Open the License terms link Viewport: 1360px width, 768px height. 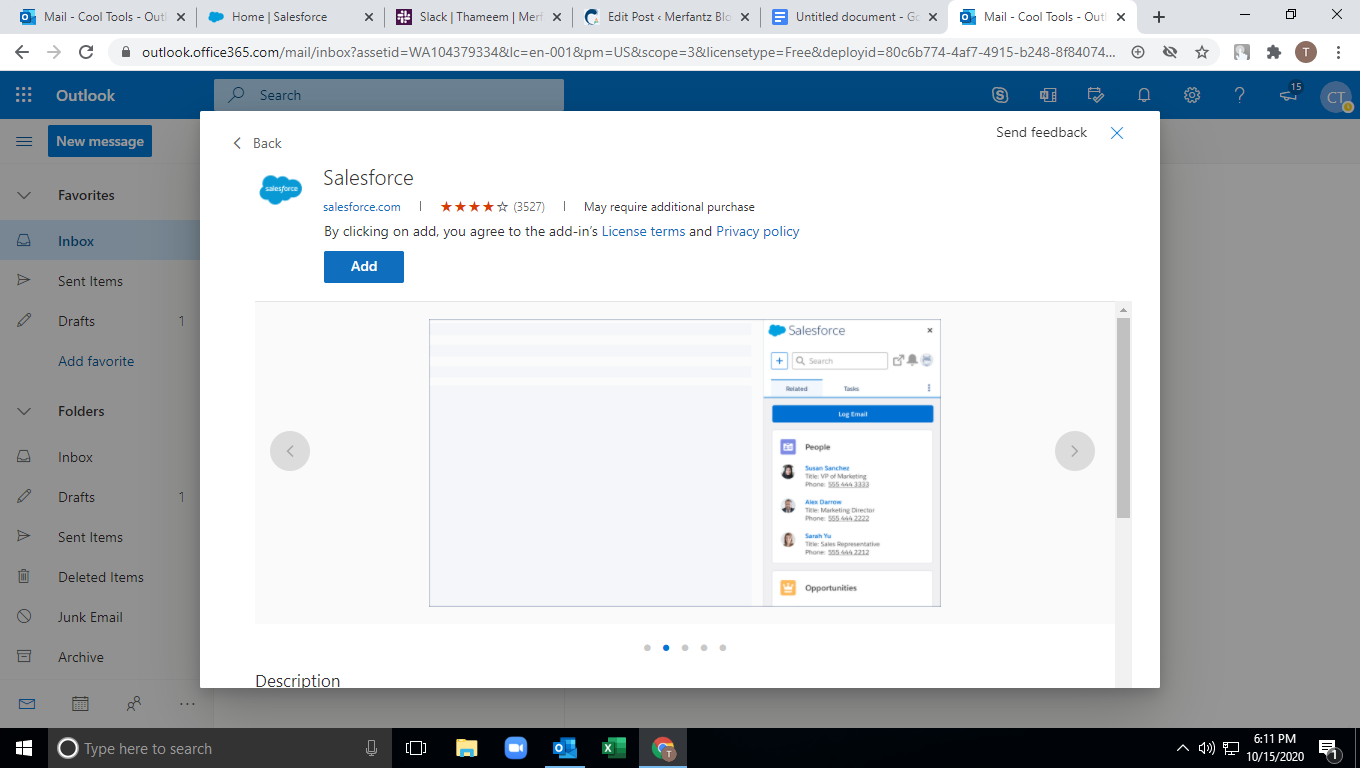[643, 231]
